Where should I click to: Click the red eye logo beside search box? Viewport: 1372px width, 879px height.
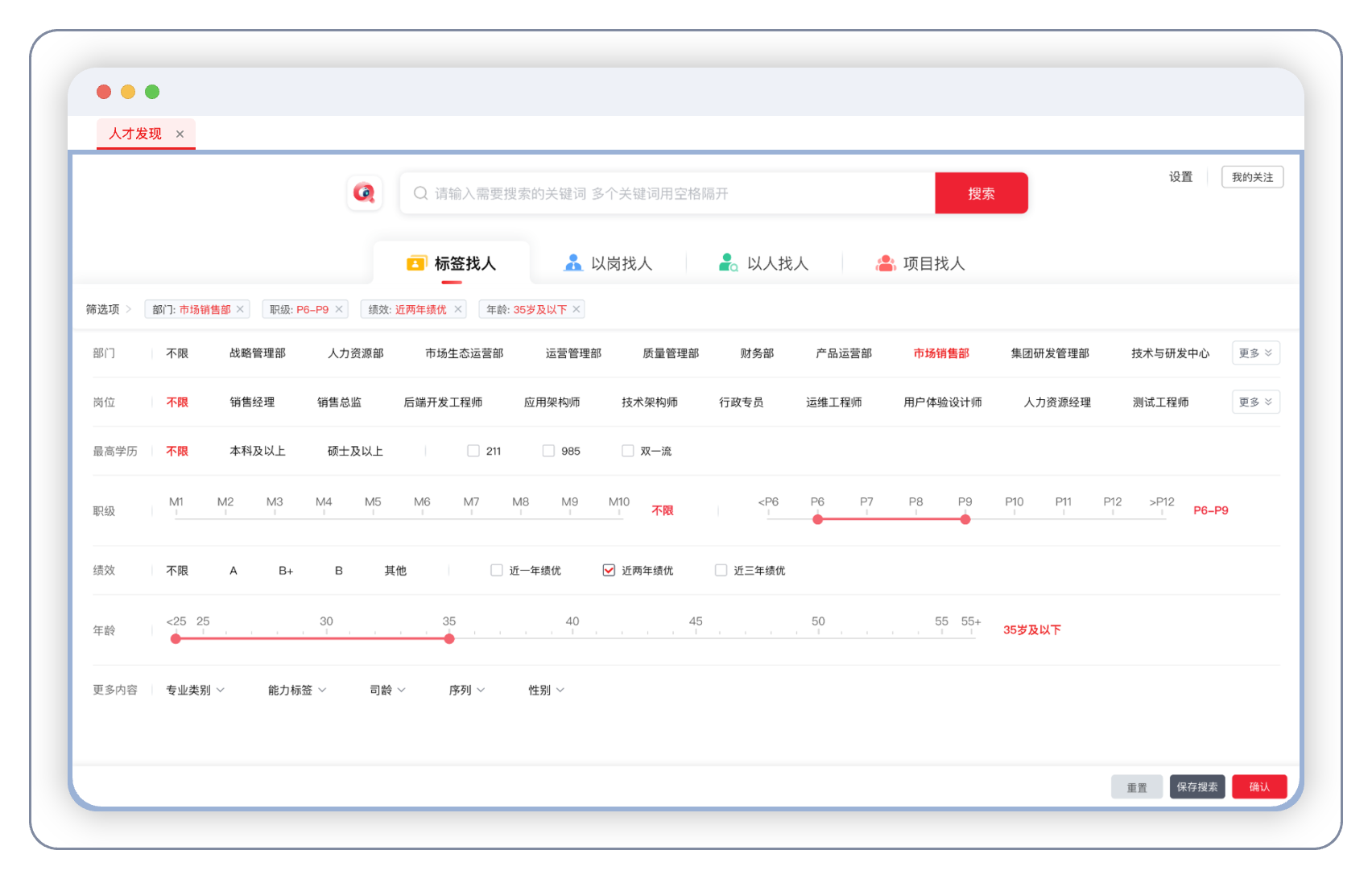point(364,193)
